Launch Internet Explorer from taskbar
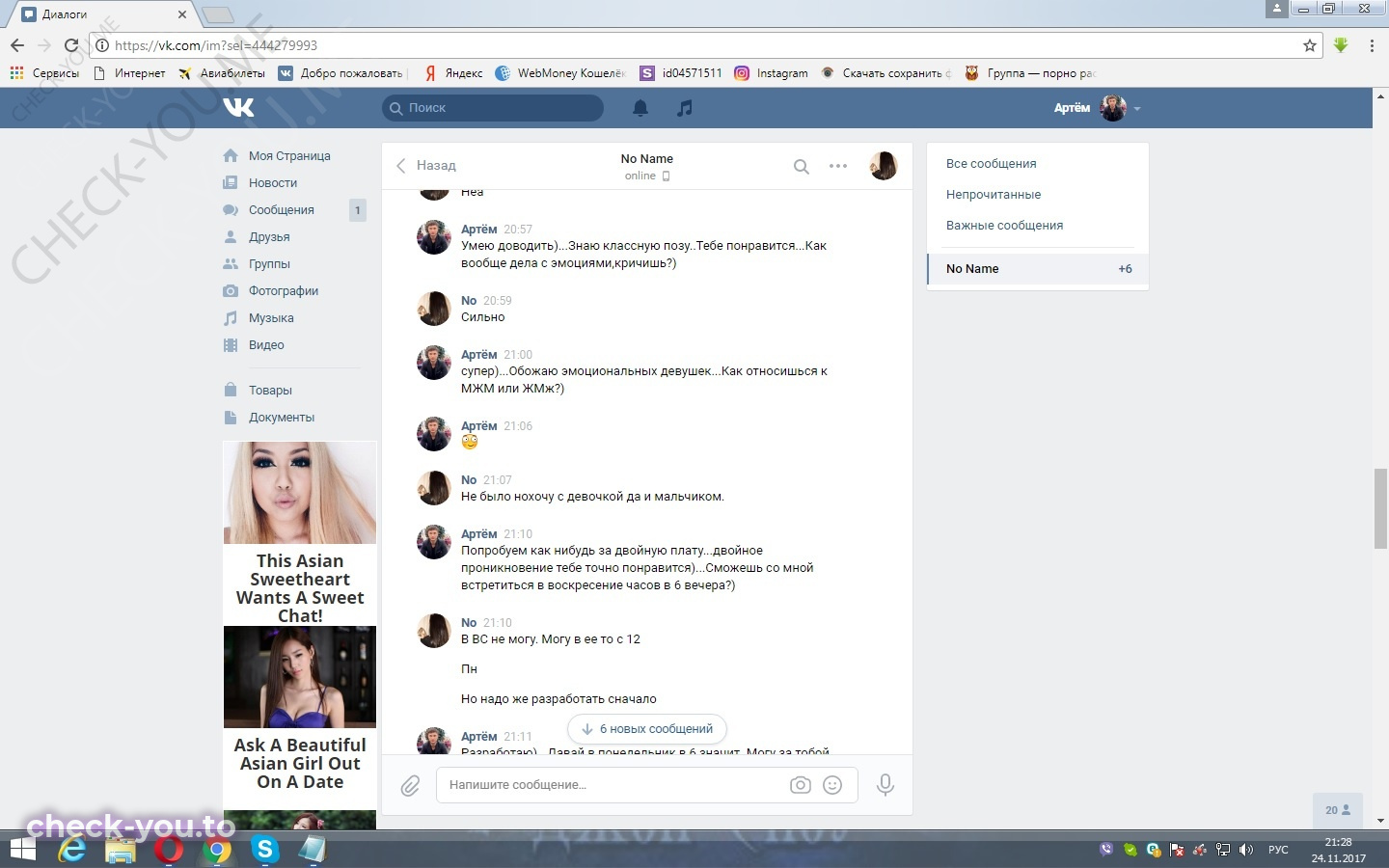This screenshot has height=868, width=1389. click(x=72, y=850)
